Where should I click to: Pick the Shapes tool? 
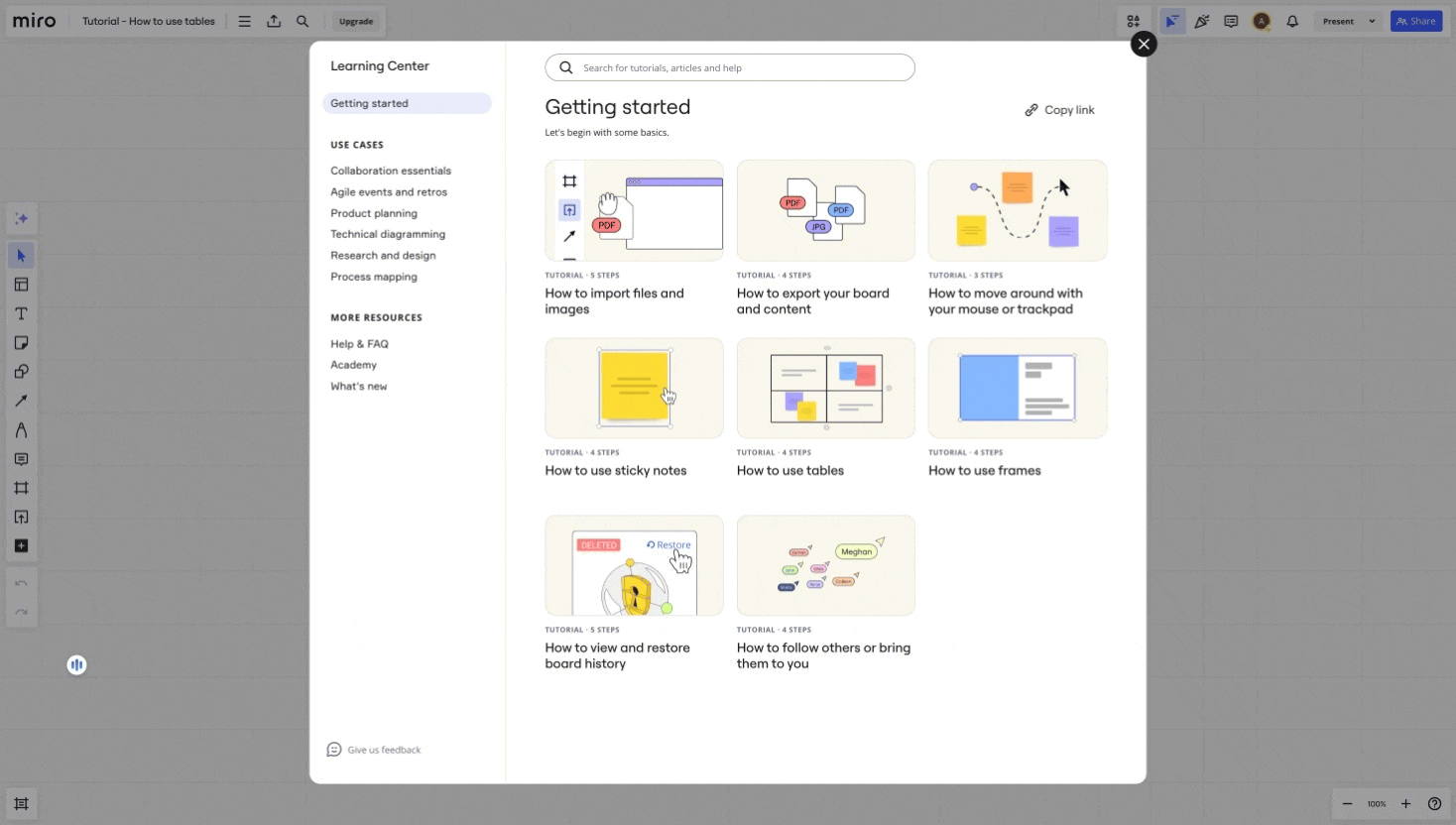click(x=21, y=371)
